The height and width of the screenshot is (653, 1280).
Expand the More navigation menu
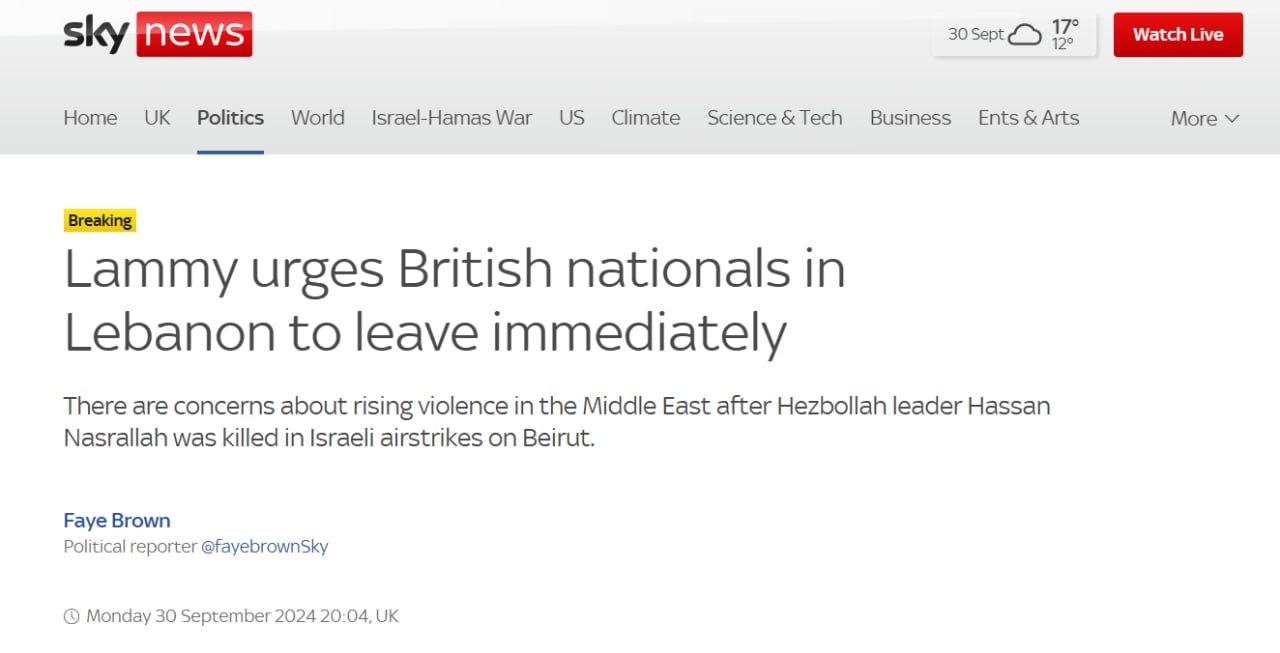pyautogui.click(x=1204, y=118)
